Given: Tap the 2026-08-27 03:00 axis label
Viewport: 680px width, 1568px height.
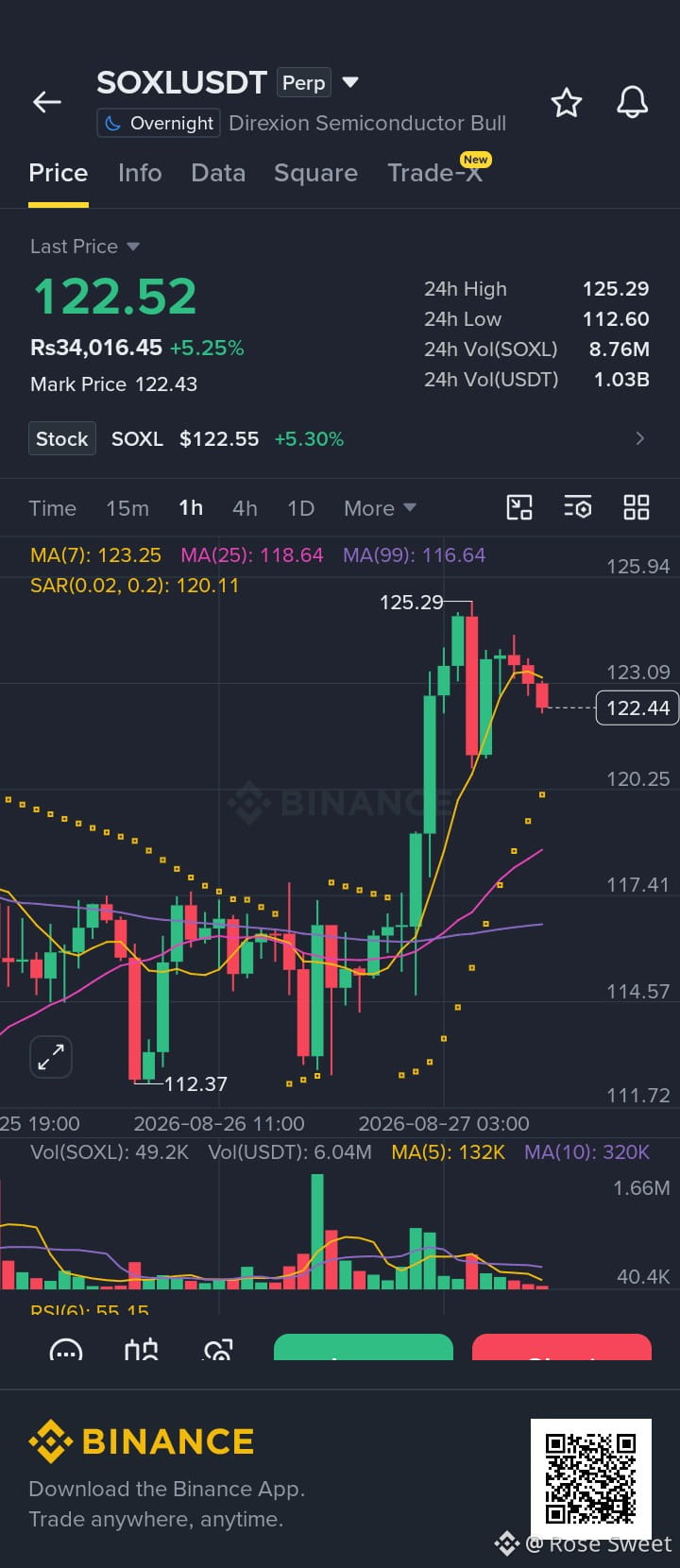Looking at the screenshot, I should (444, 1124).
